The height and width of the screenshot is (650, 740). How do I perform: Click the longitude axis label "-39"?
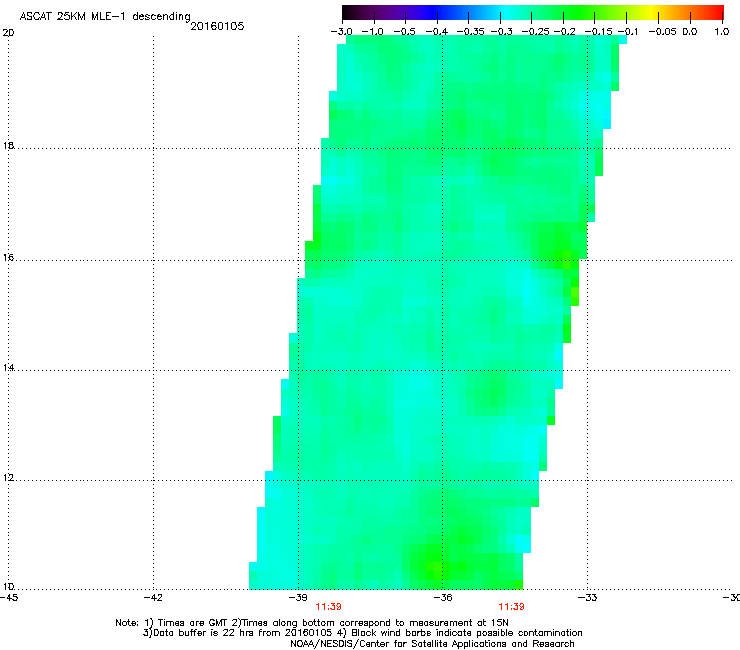298,598
